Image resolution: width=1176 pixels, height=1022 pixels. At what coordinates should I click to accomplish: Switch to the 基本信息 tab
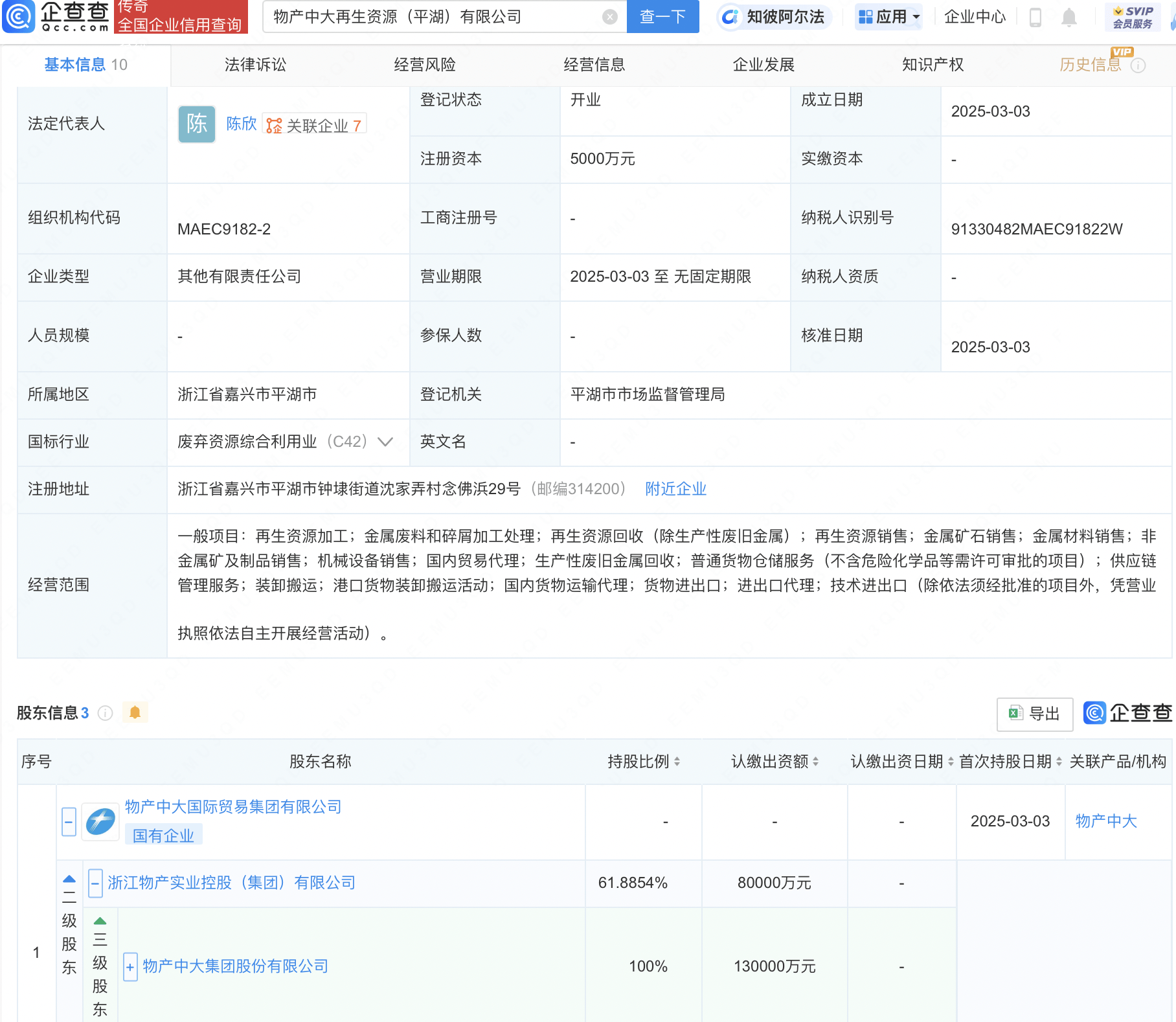coord(85,65)
